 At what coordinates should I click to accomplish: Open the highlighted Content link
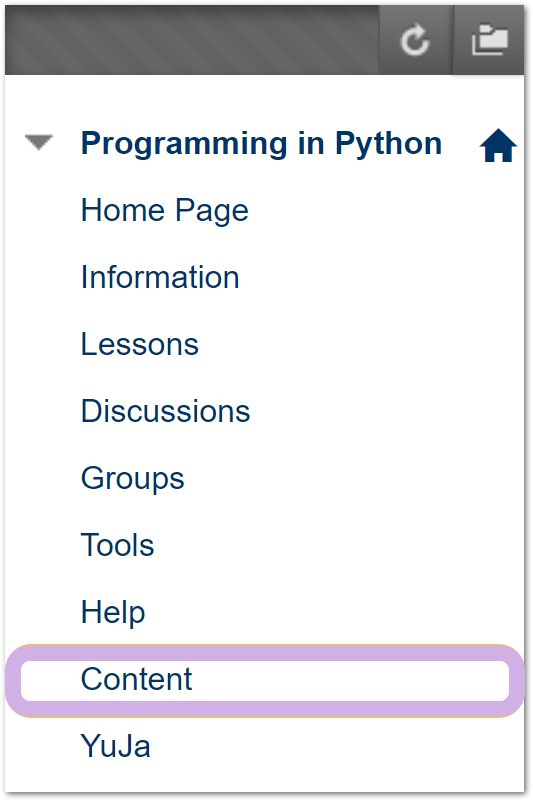click(136, 679)
